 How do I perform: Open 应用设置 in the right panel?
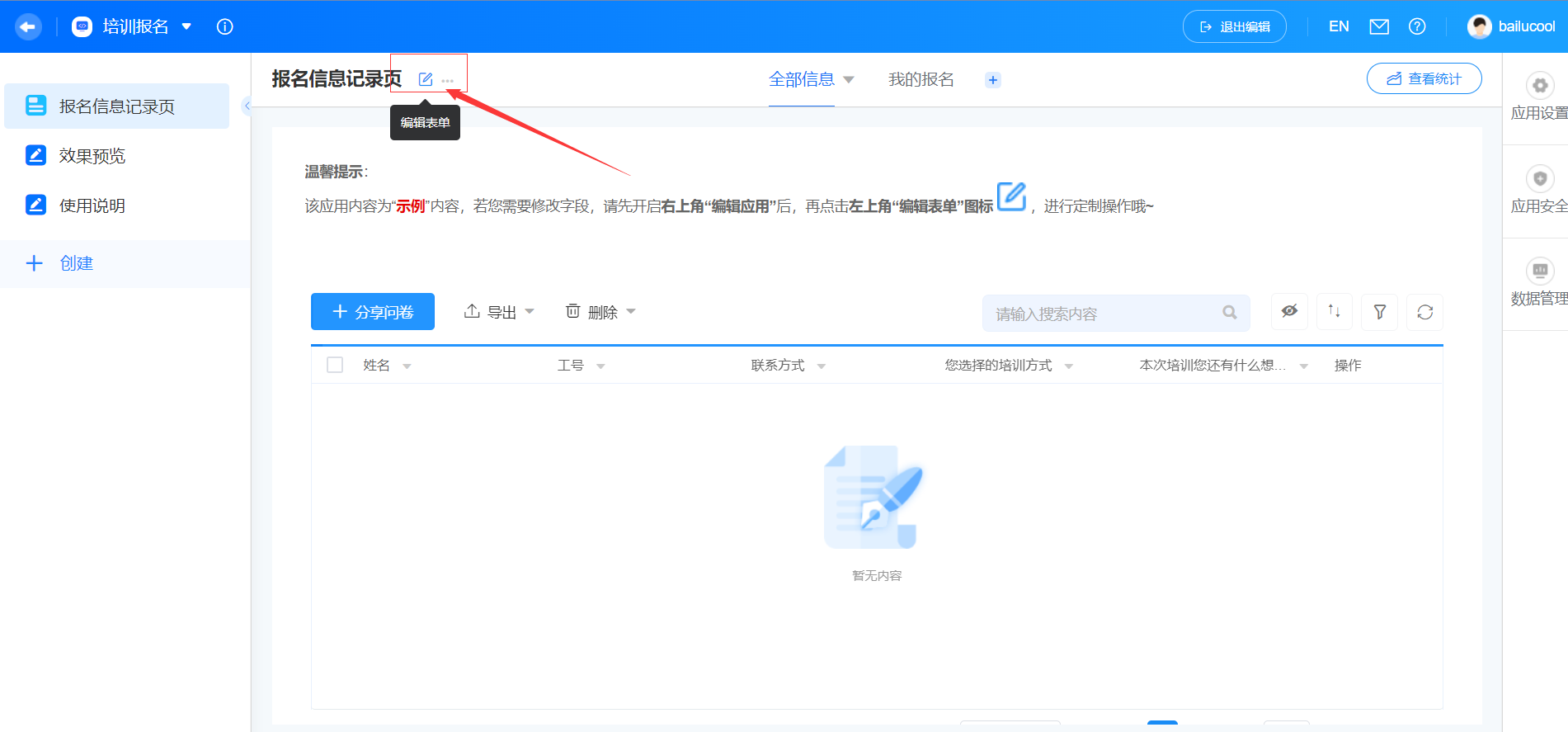(1539, 98)
